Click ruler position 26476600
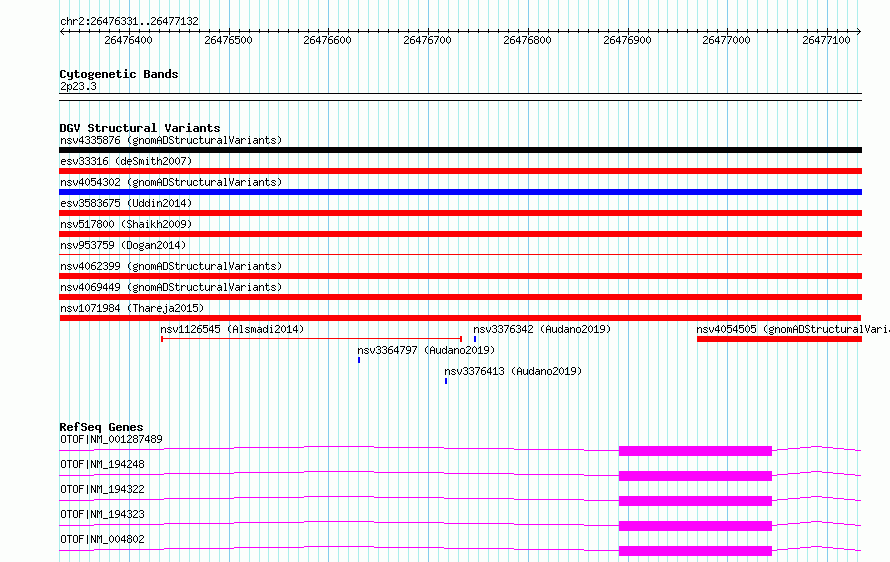This screenshot has height=562, width=890. point(328,40)
